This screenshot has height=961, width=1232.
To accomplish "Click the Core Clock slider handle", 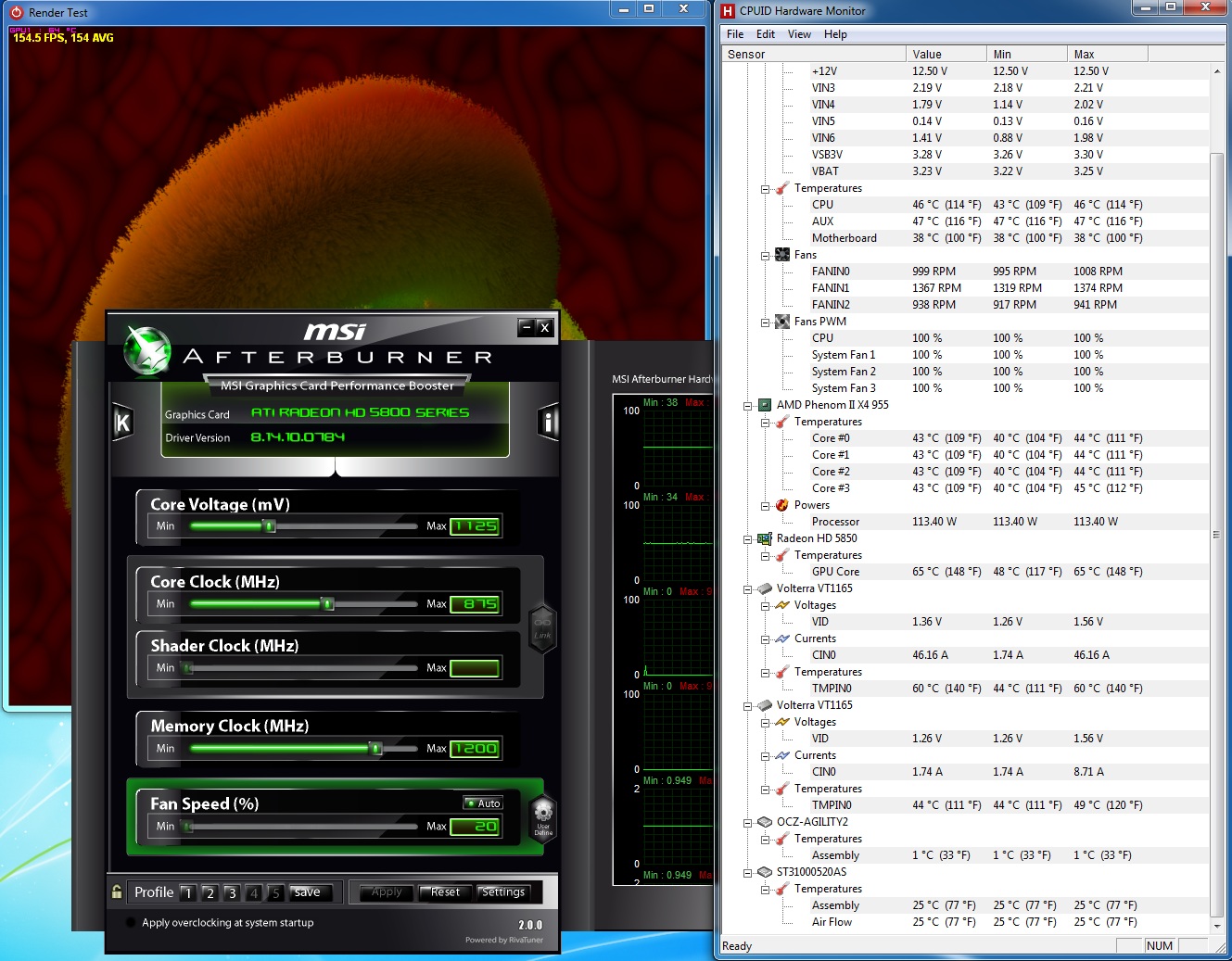I will tap(327, 604).
